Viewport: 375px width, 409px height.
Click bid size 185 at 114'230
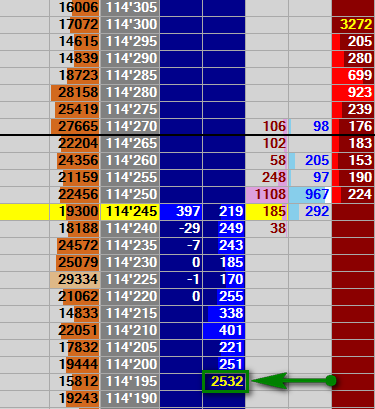tap(224, 262)
